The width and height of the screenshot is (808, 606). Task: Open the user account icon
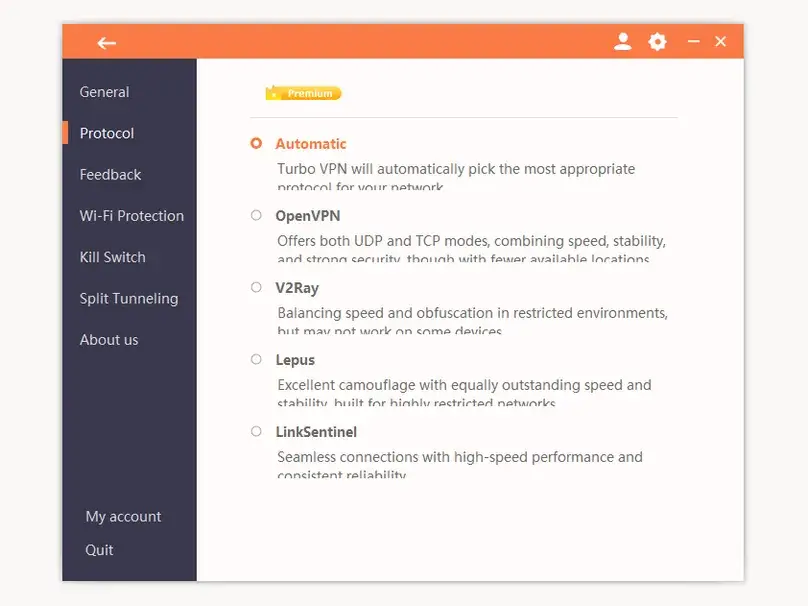pyautogui.click(x=622, y=41)
